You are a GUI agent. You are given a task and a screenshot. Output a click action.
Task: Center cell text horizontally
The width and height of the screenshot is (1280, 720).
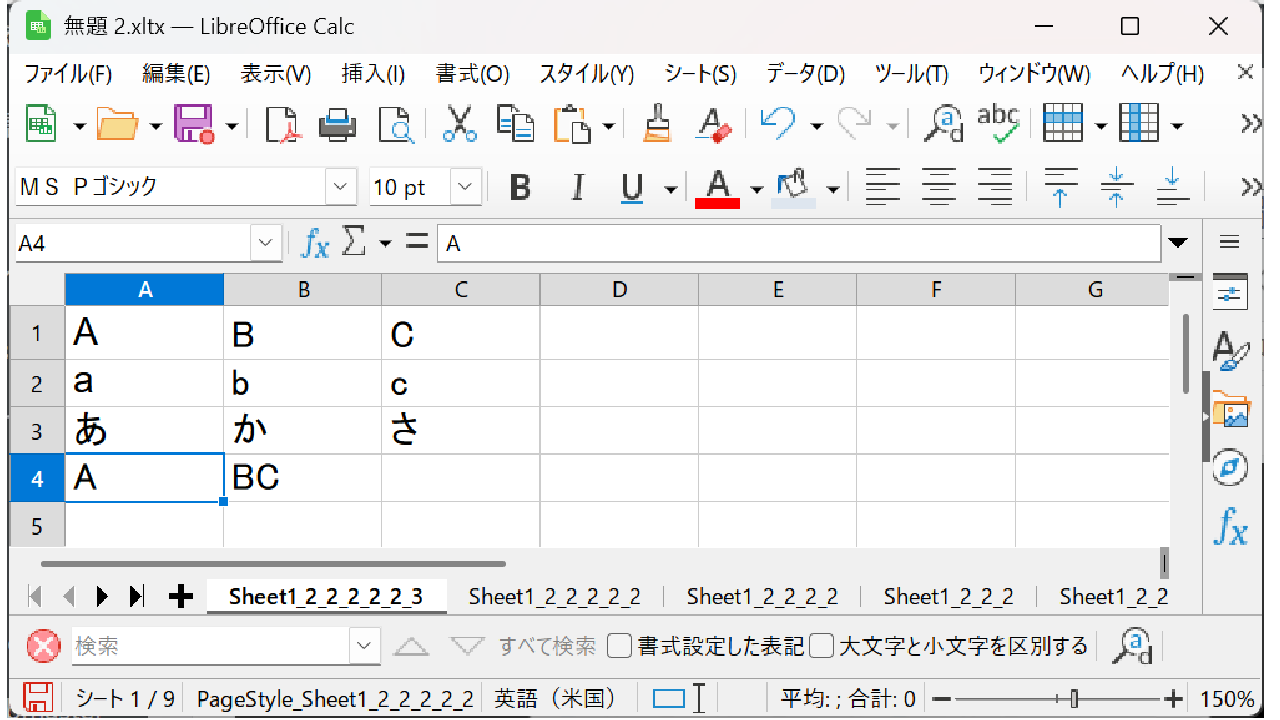[x=938, y=187]
